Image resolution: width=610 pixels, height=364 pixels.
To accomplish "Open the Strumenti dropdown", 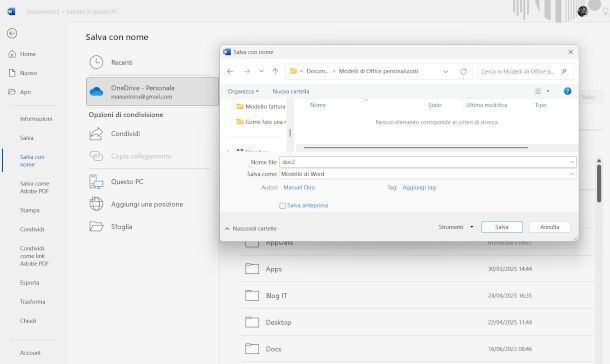I will click(x=456, y=227).
